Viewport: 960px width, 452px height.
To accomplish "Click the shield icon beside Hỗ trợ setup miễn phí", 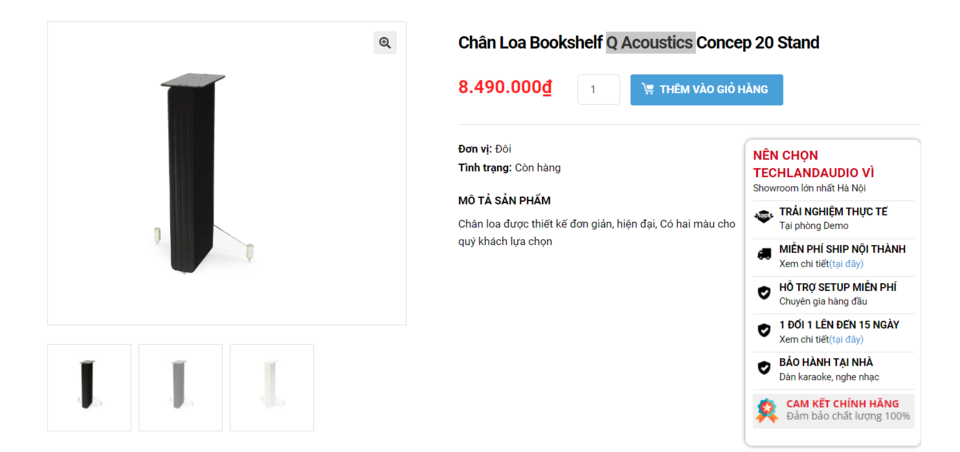I will click(763, 293).
